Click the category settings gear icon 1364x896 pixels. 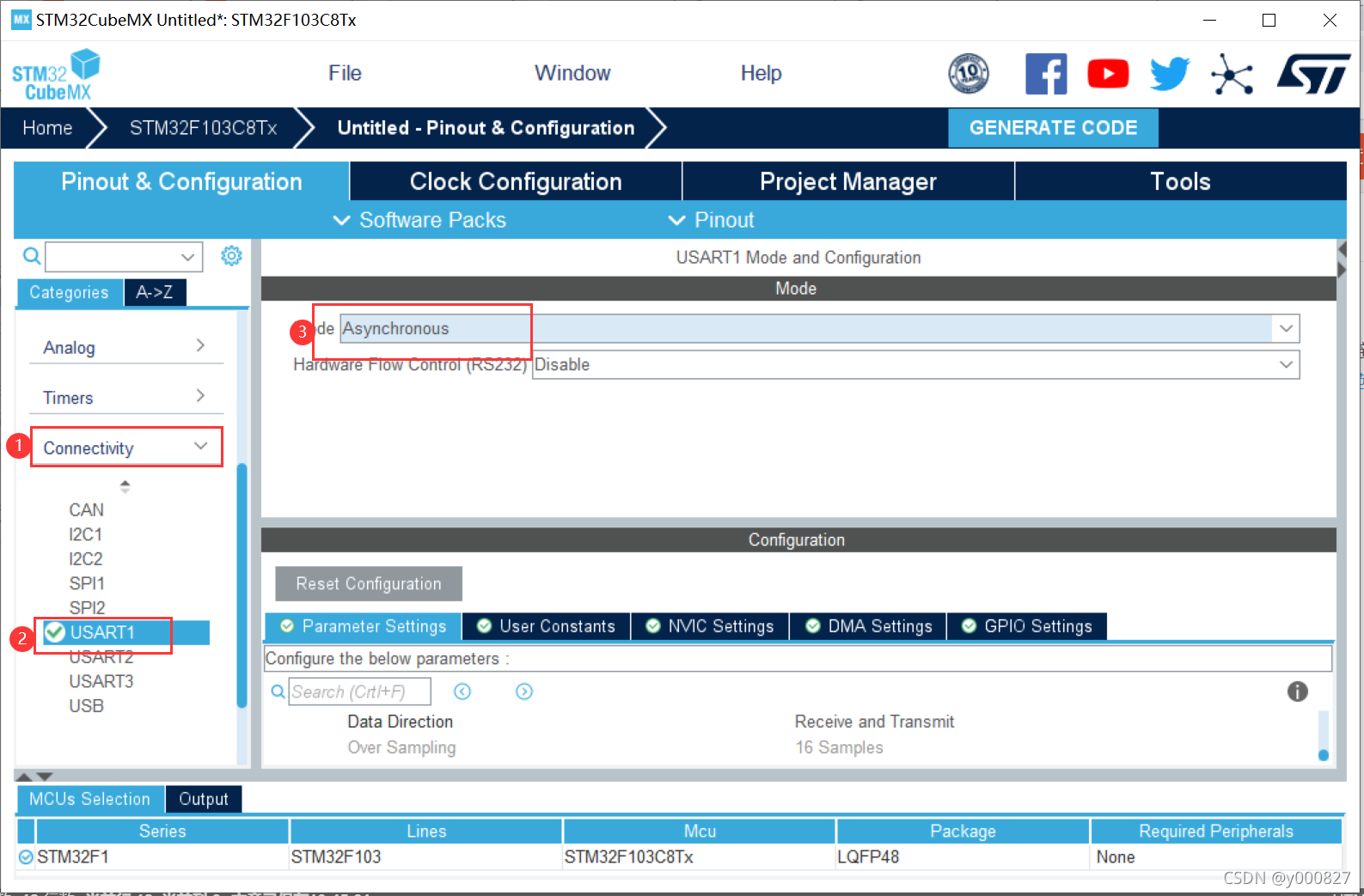[x=231, y=256]
